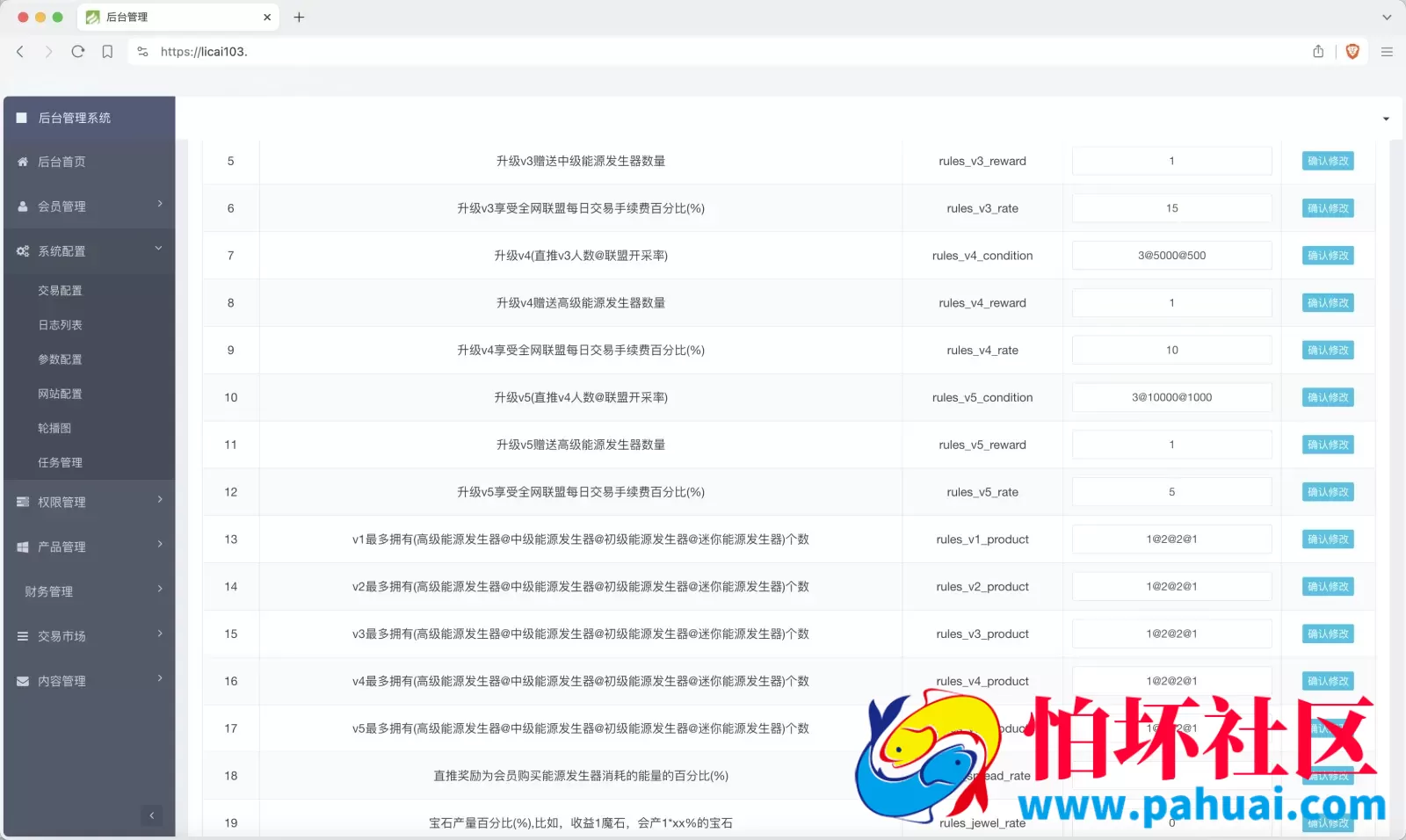Viewport: 1406px width, 840px height.
Task: Expand the 产品管理 menu arrow
Action: click(x=160, y=545)
